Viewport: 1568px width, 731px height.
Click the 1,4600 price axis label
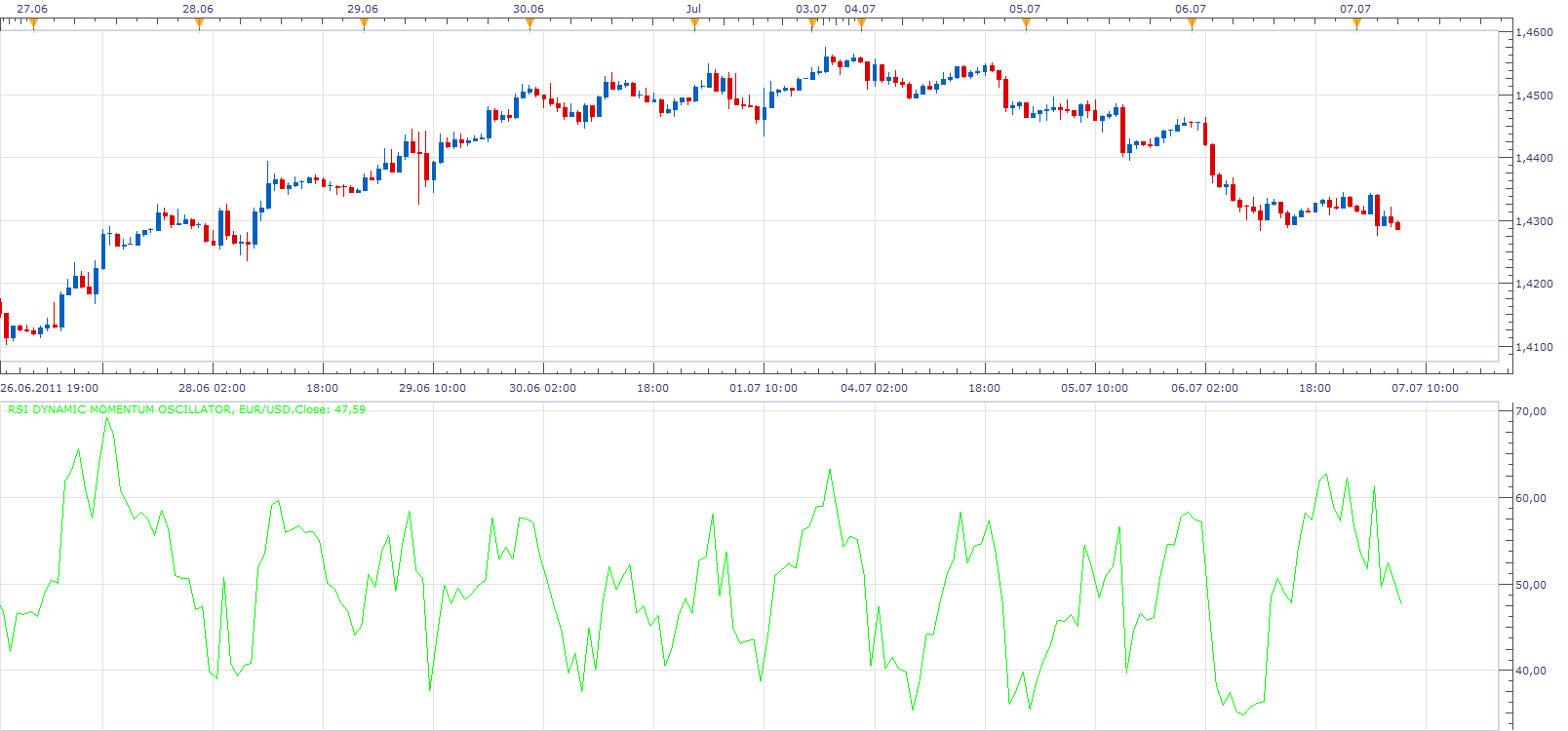pos(1534,32)
